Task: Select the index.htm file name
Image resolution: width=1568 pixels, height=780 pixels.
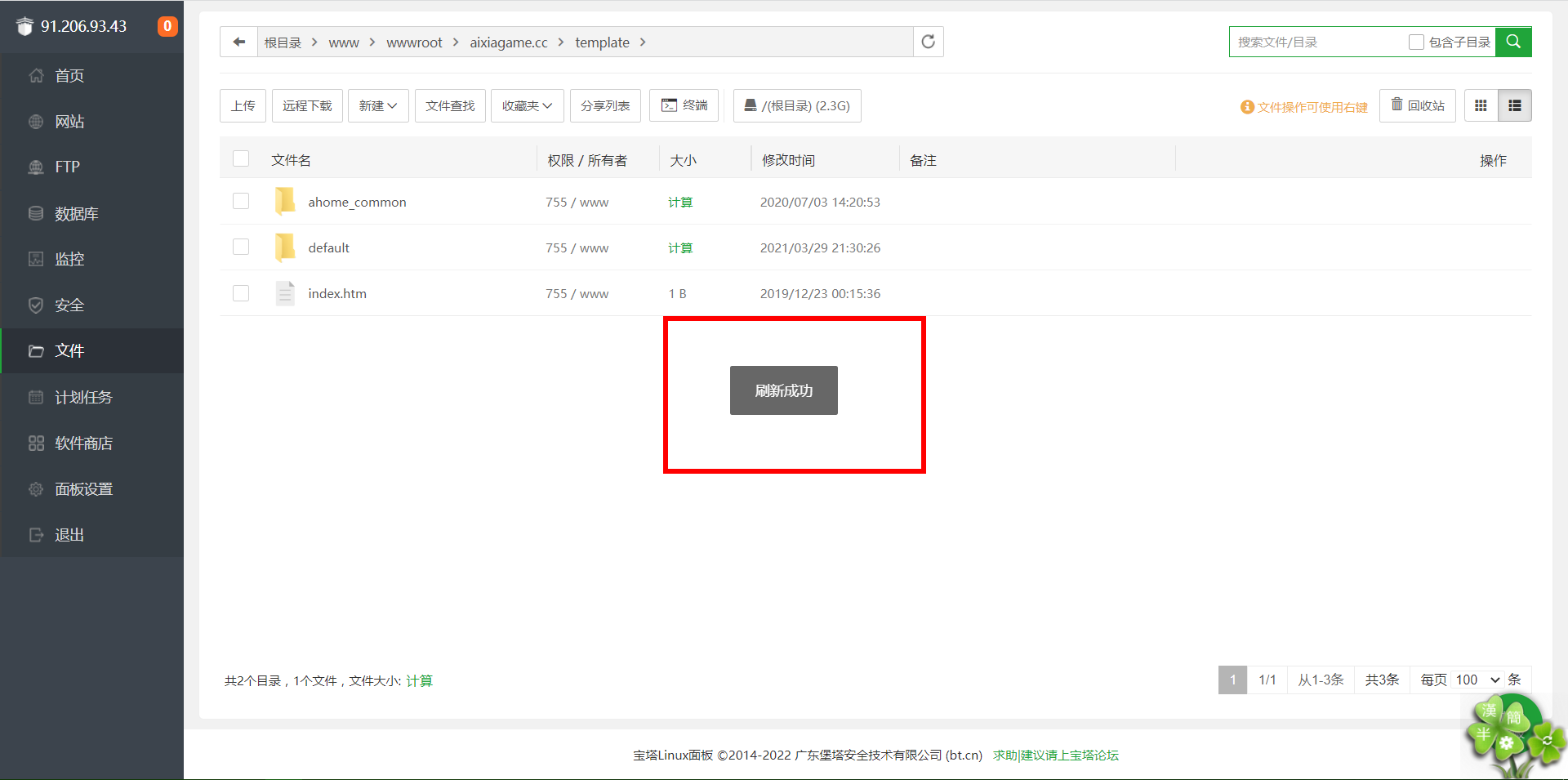Action: tap(337, 293)
